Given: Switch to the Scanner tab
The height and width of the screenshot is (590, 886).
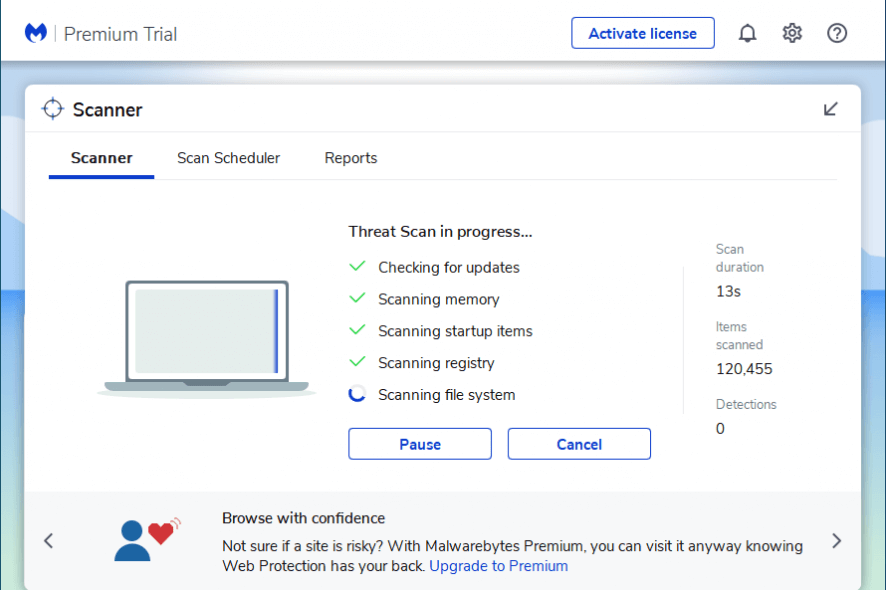Looking at the screenshot, I should (102, 158).
